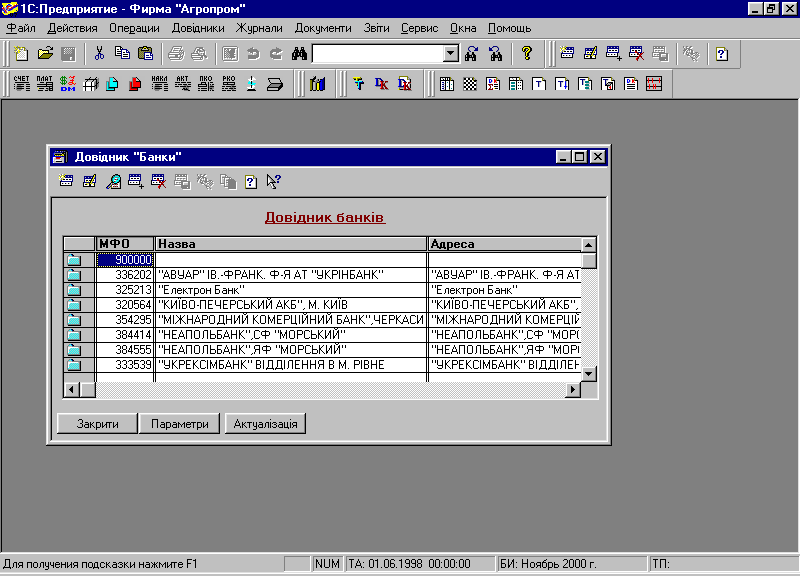
Task: Click the Адреса column header
Action: [x=505, y=244]
